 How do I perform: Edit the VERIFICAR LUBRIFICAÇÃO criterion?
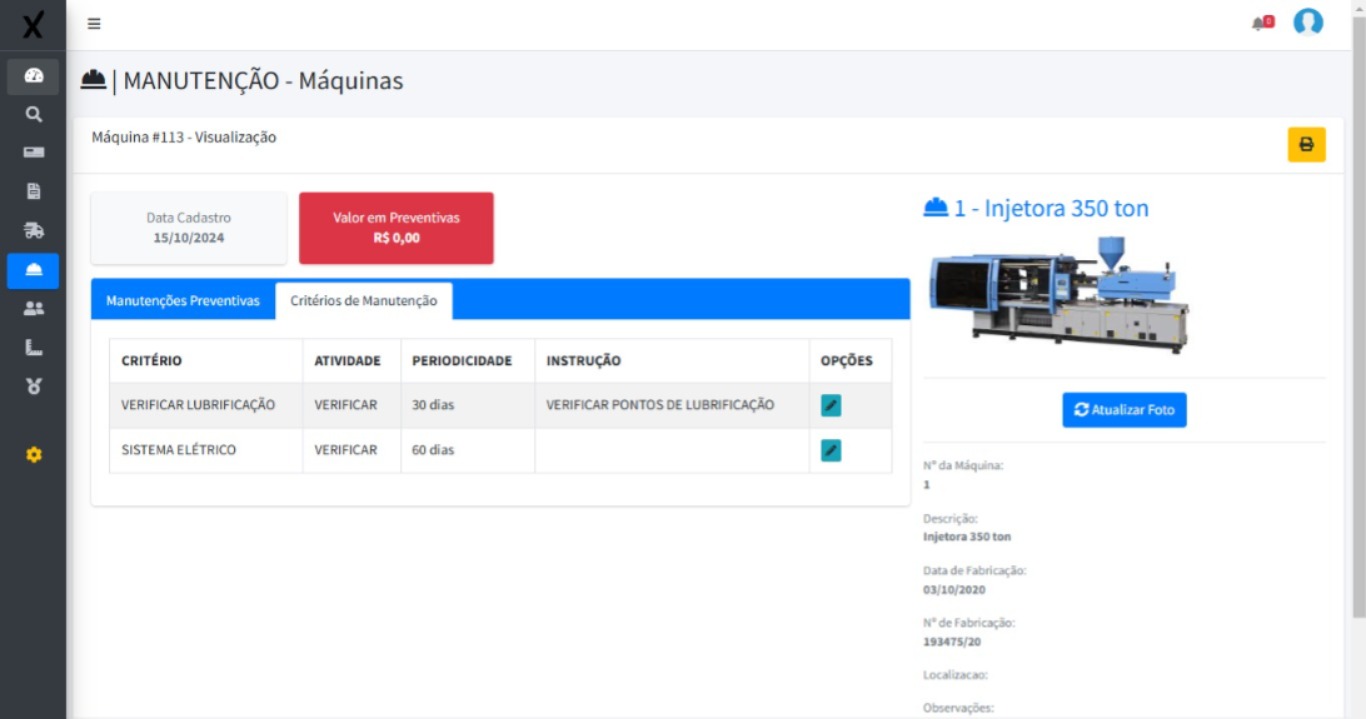[831, 405]
